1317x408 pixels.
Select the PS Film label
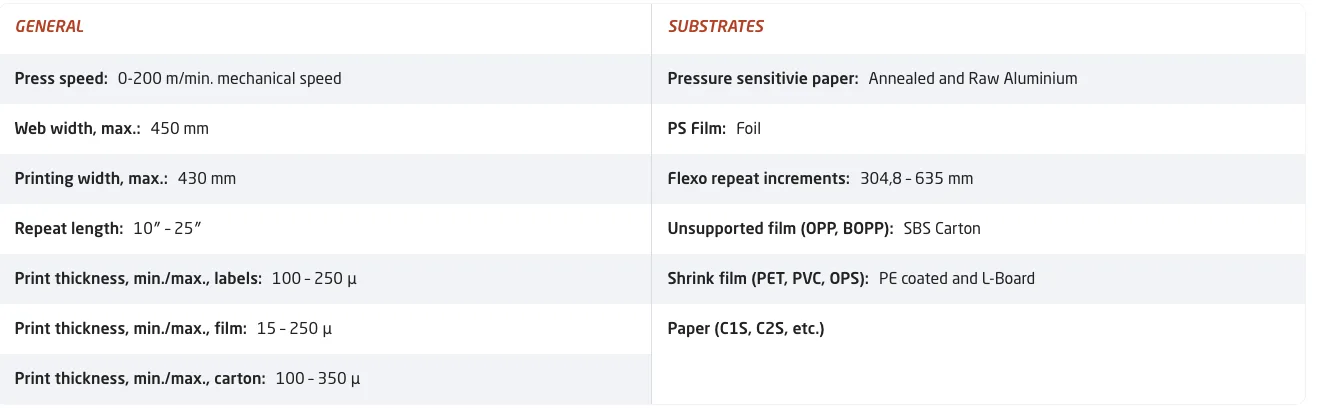[697, 128]
